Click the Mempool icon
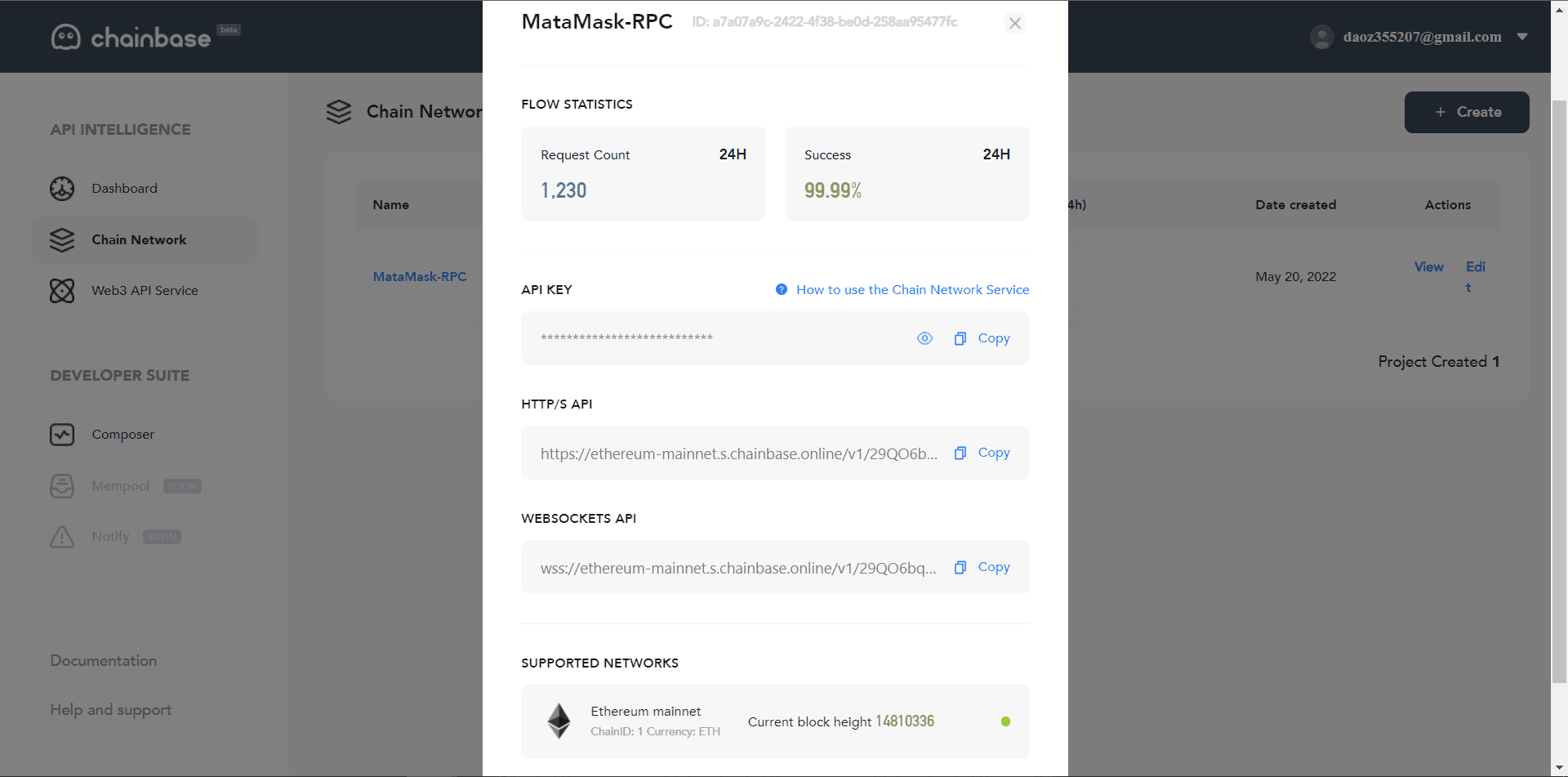Viewport: 1568px width, 777px height. pos(62,486)
